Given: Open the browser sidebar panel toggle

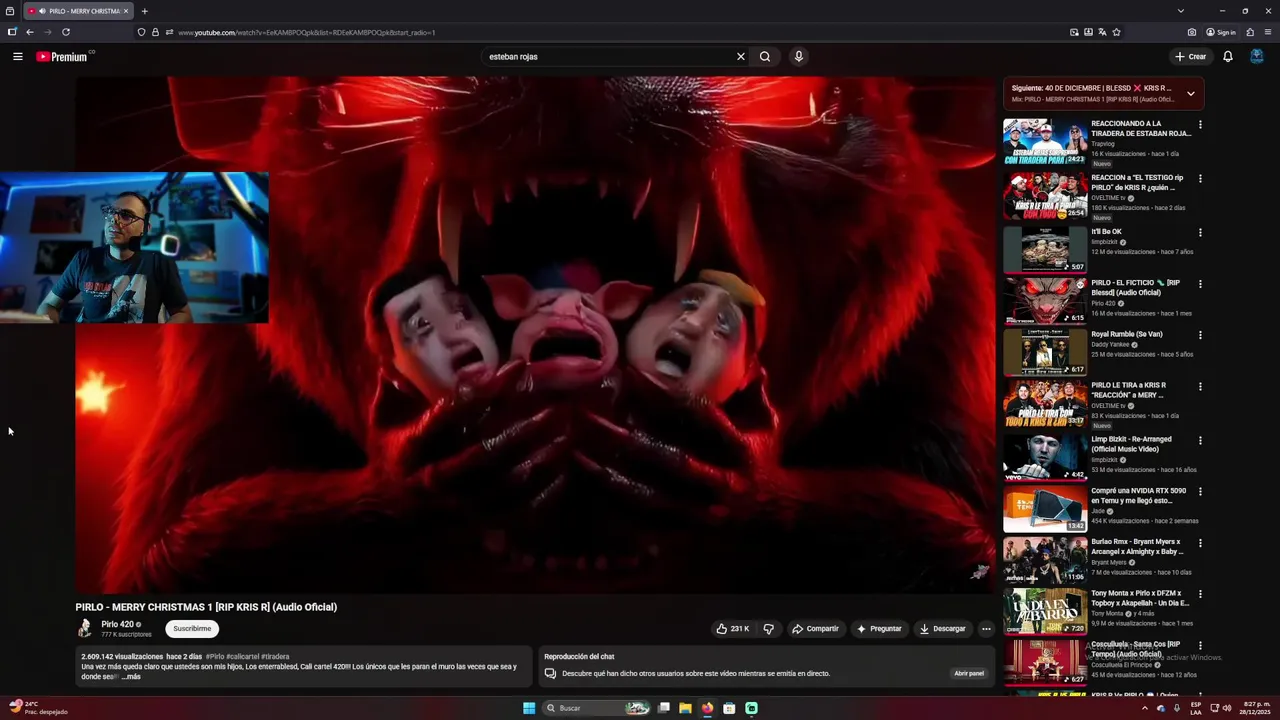Looking at the screenshot, I should click(12, 32).
